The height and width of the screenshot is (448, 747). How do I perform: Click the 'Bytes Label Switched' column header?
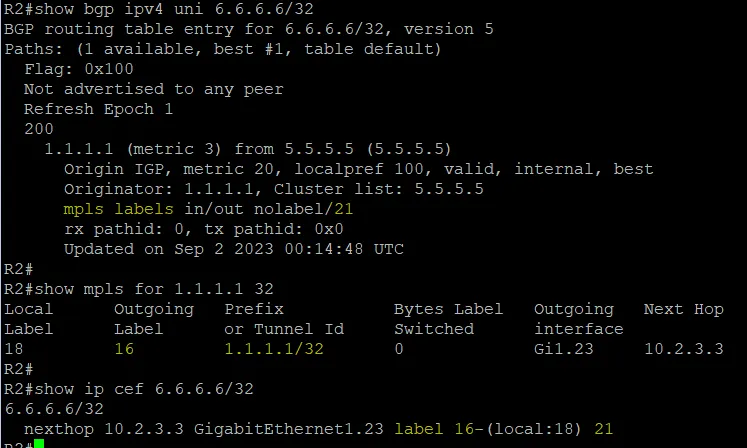(448, 319)
